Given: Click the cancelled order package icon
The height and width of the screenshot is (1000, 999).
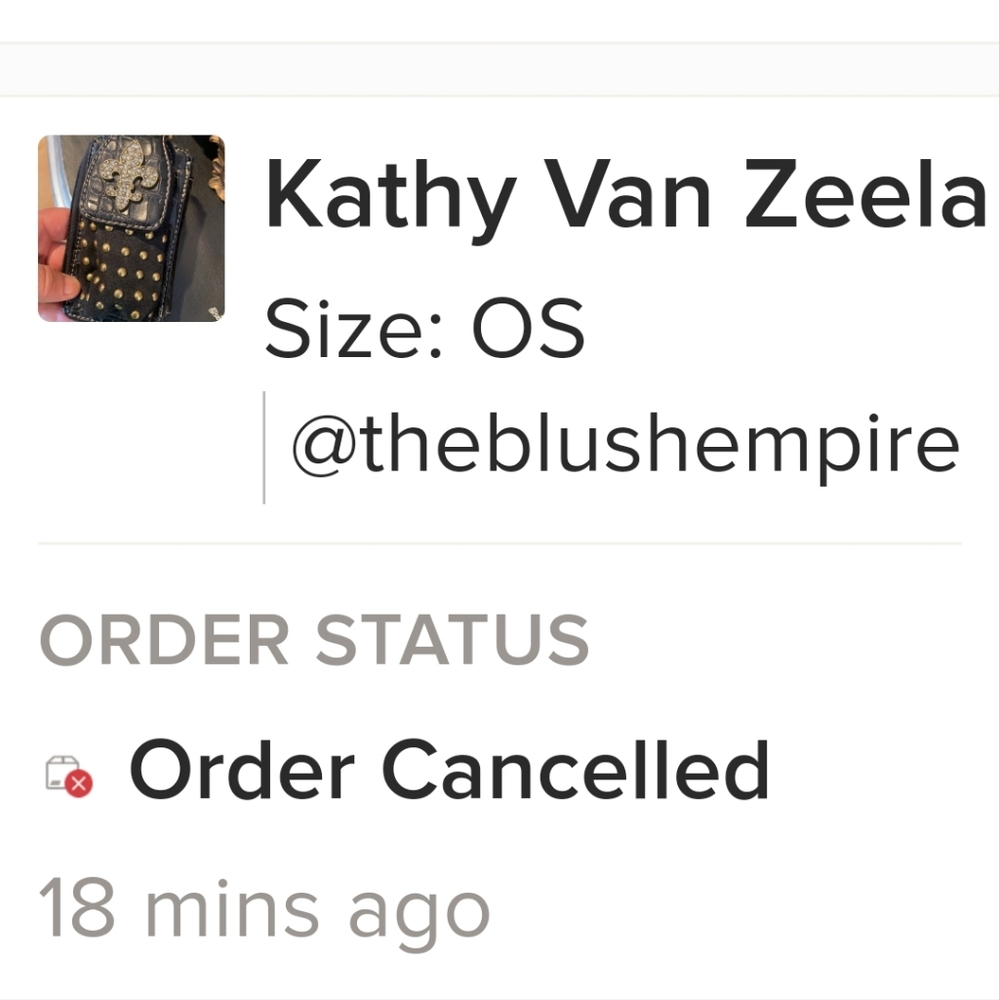Looking at the screenshot, I should [x=69, y=776].
